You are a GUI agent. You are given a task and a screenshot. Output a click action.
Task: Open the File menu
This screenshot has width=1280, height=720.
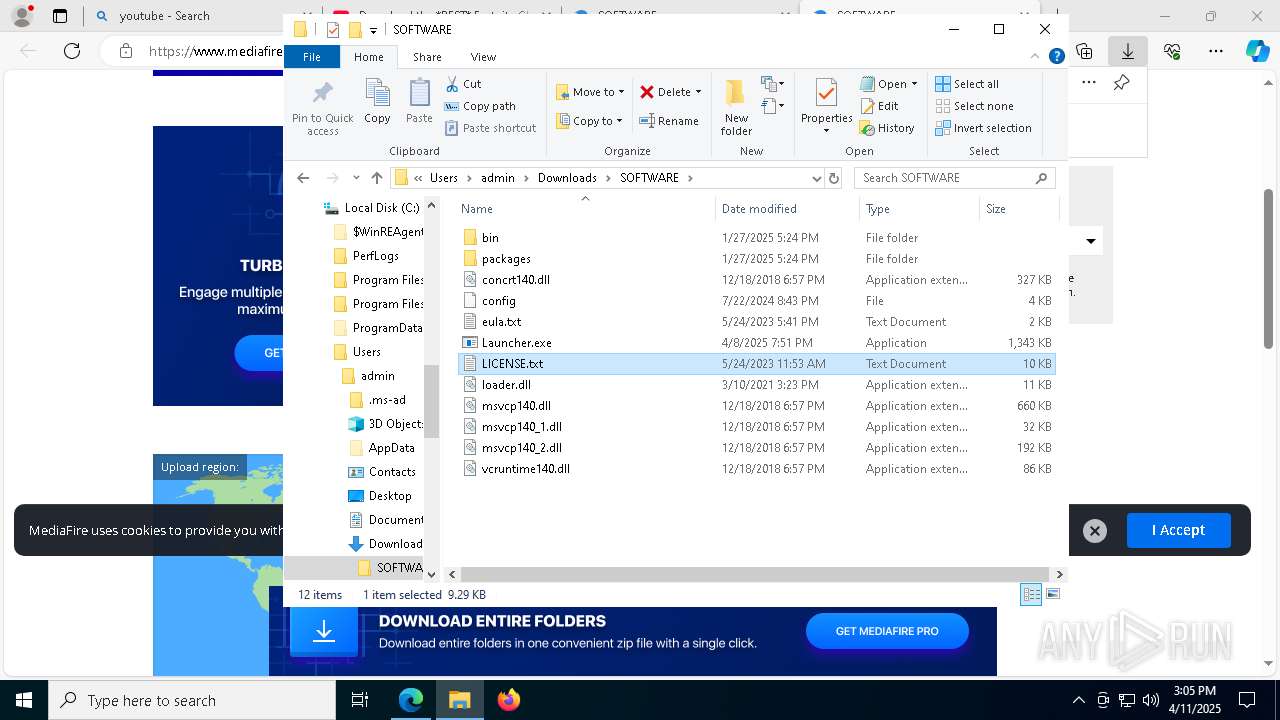(312, 57)
